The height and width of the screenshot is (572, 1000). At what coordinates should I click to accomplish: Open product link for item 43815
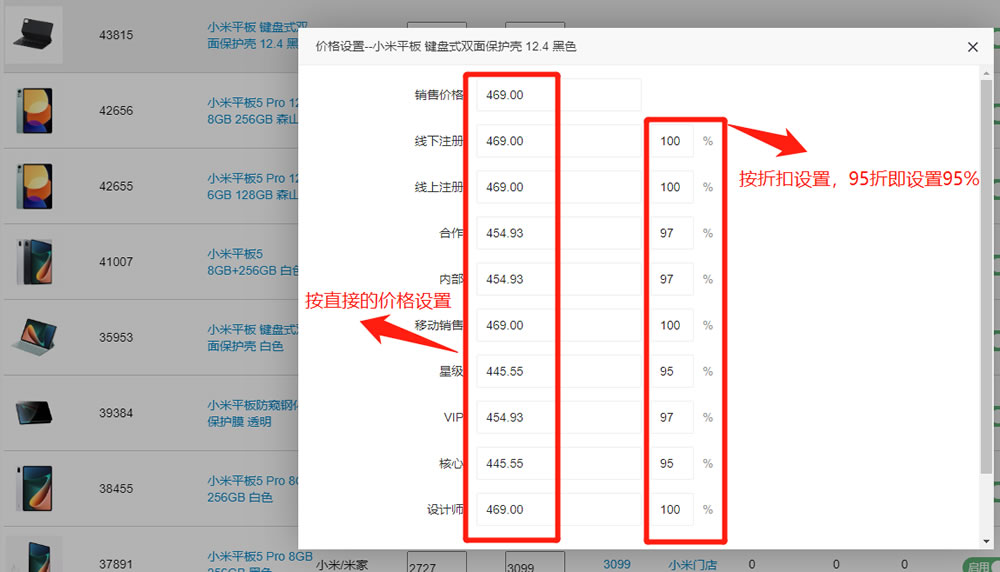coord(253,35)
